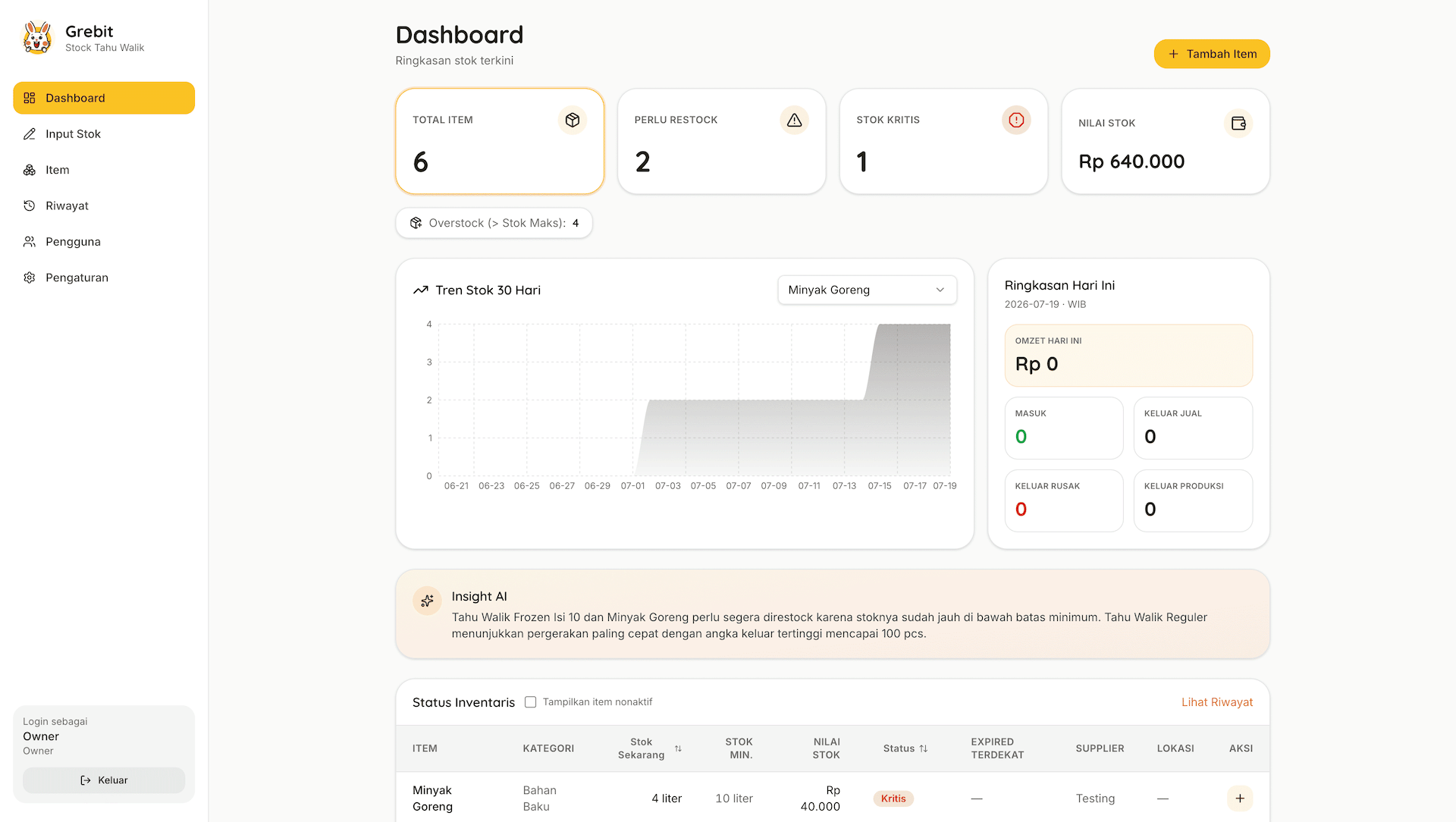Viewport: 1456px width, 822px height.
Task: Click the Bahan Baku category cell
Action: coord(539,798)
